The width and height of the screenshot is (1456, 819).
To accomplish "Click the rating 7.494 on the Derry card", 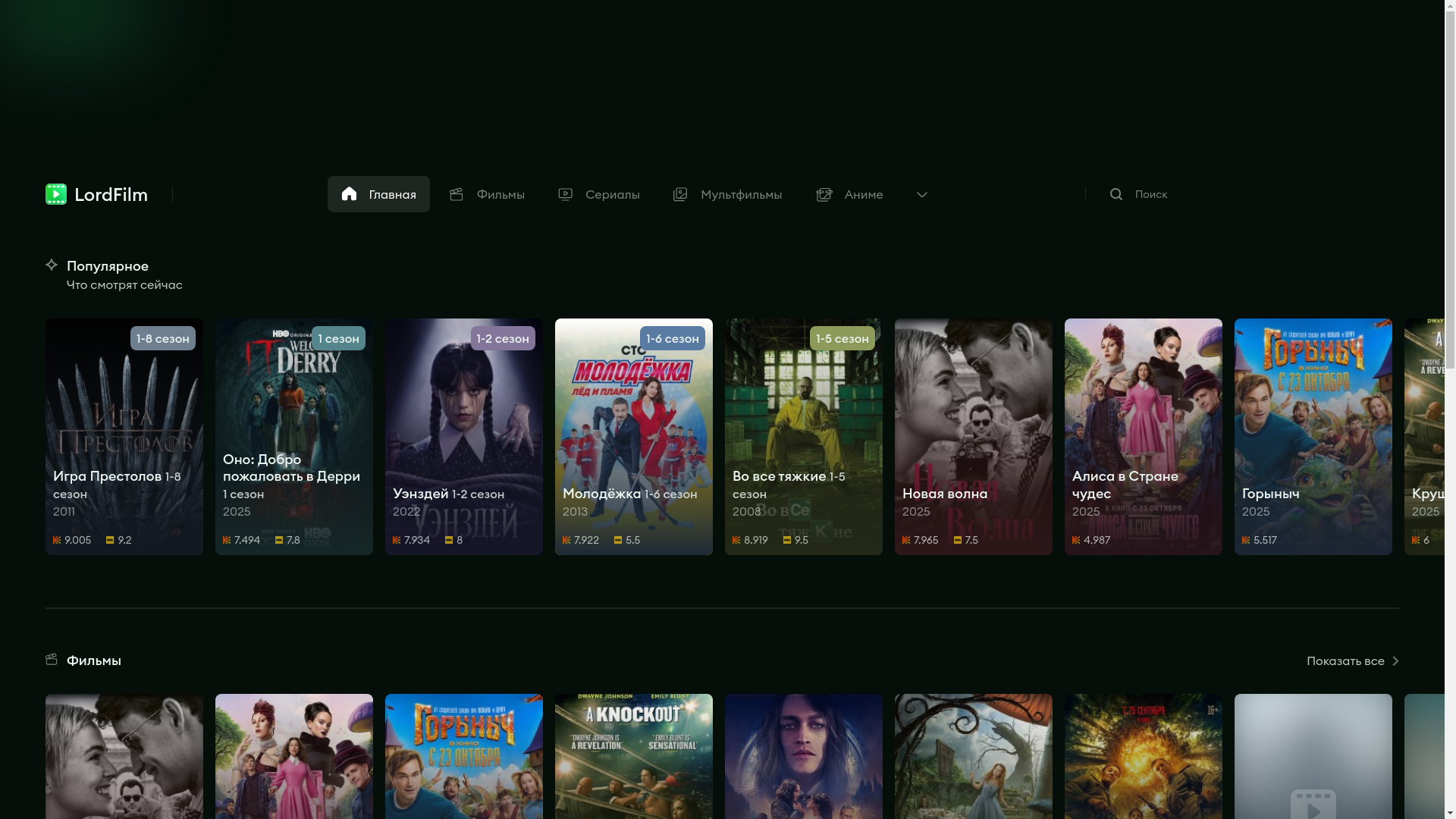I will tap(242, 540).
